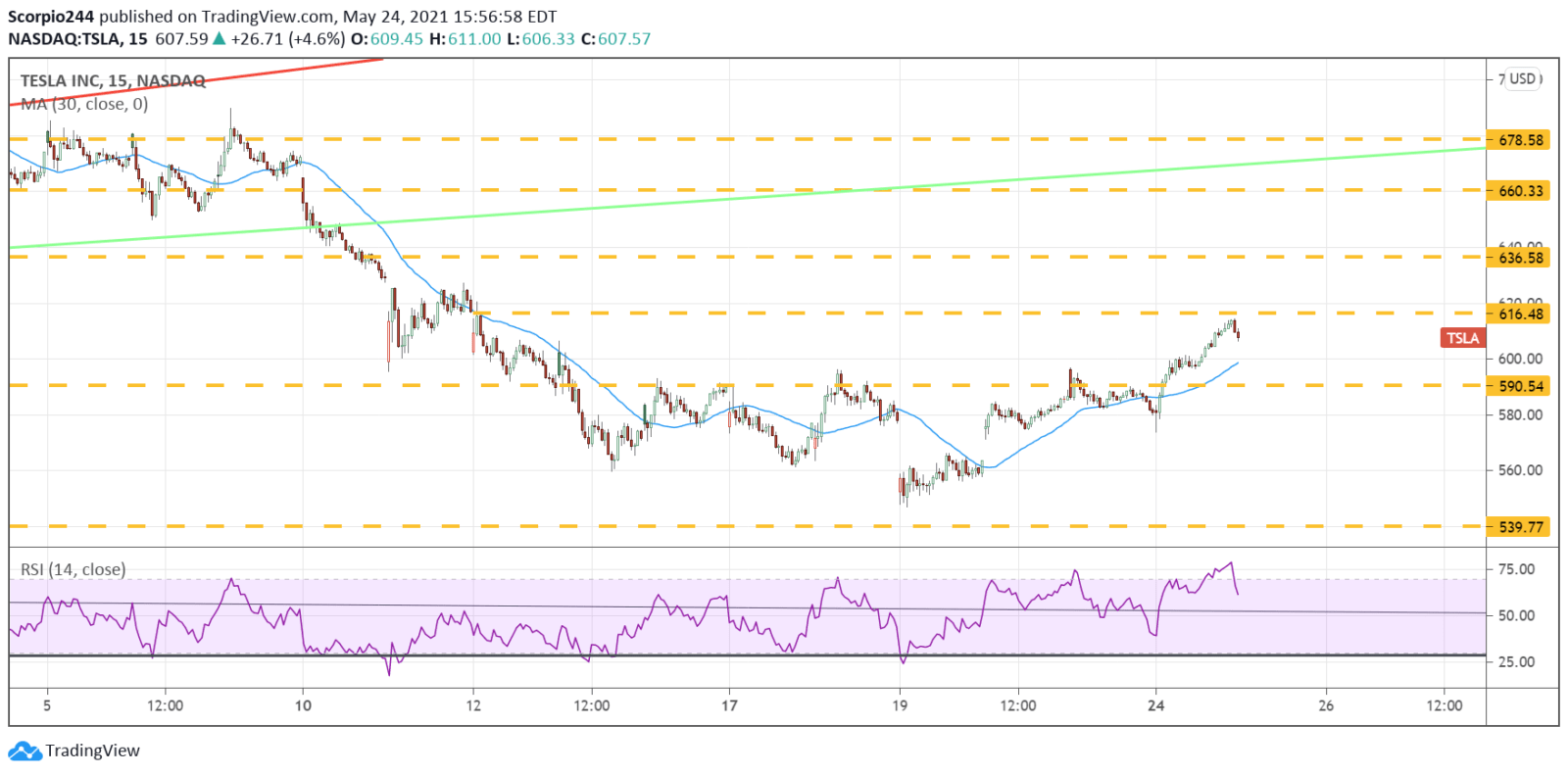1568x775 pixels.
Task: Select the 636.58 price level label
Action: pos(1518,258)
